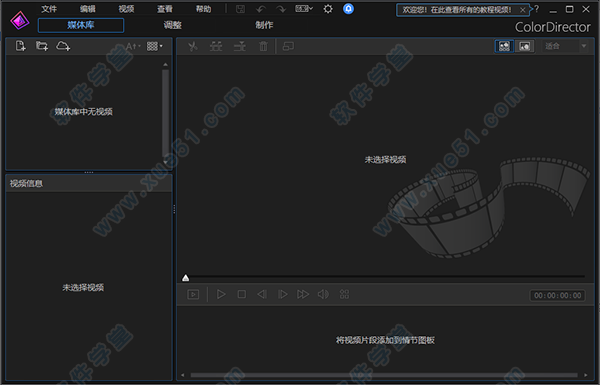The height and width of the screenshot is (385, 600).
Task: Dismiss the welcome tutorial tooltip
Action: [x=523, y=10]
